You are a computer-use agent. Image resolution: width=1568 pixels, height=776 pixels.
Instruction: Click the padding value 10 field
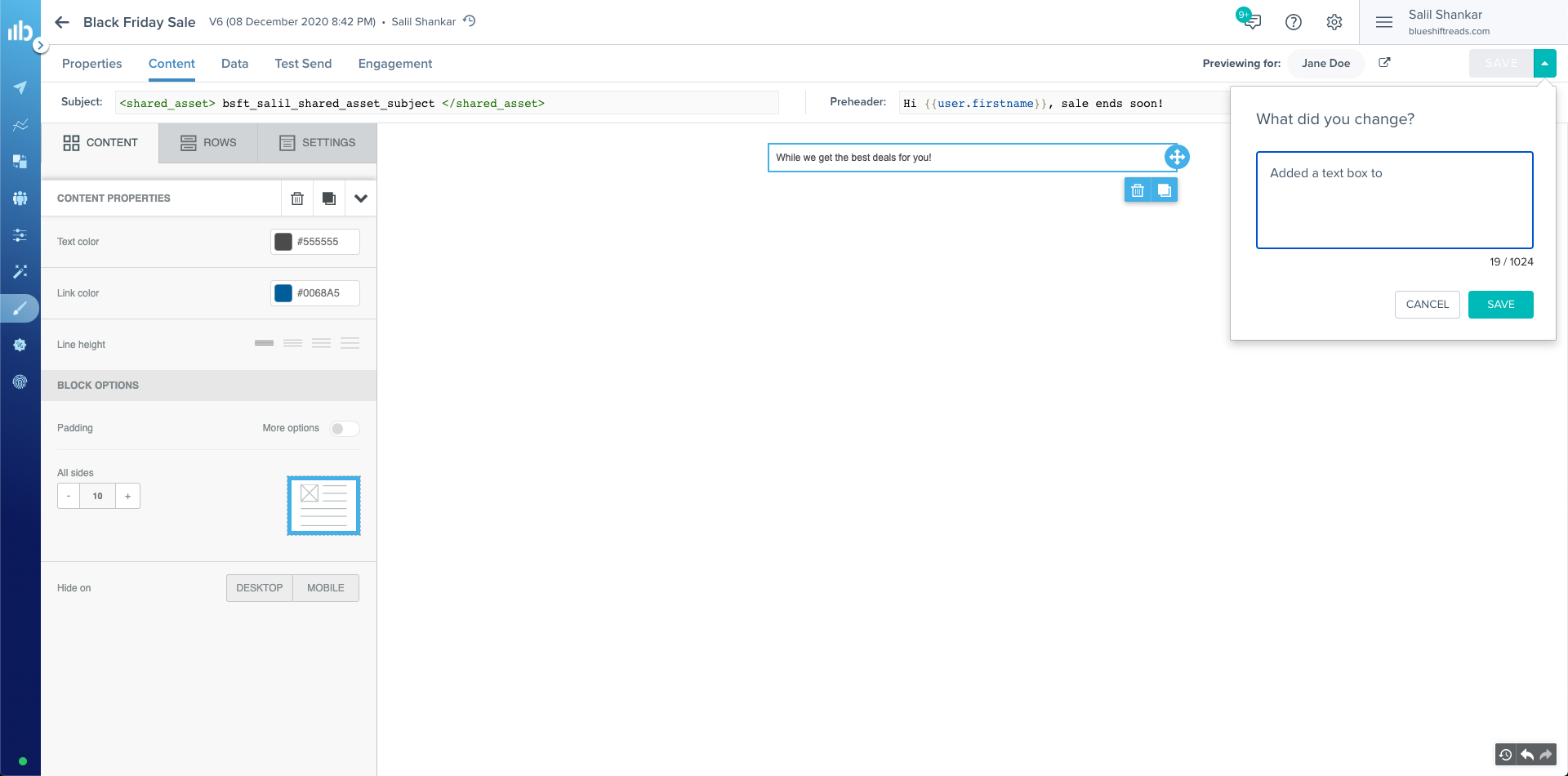pyautogui.click(x=98, y=496)
